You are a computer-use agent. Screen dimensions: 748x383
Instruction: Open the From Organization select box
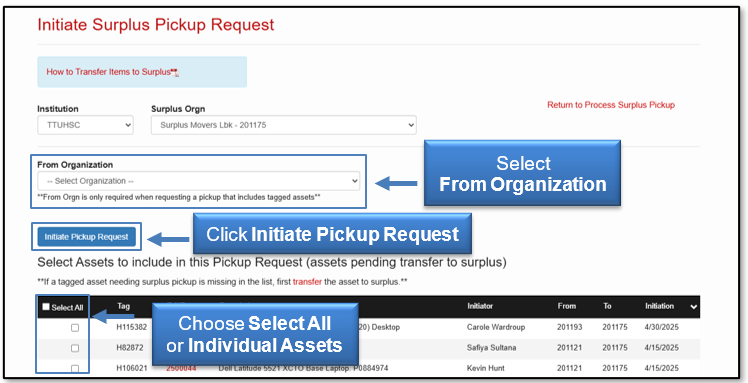pos(198,181)
